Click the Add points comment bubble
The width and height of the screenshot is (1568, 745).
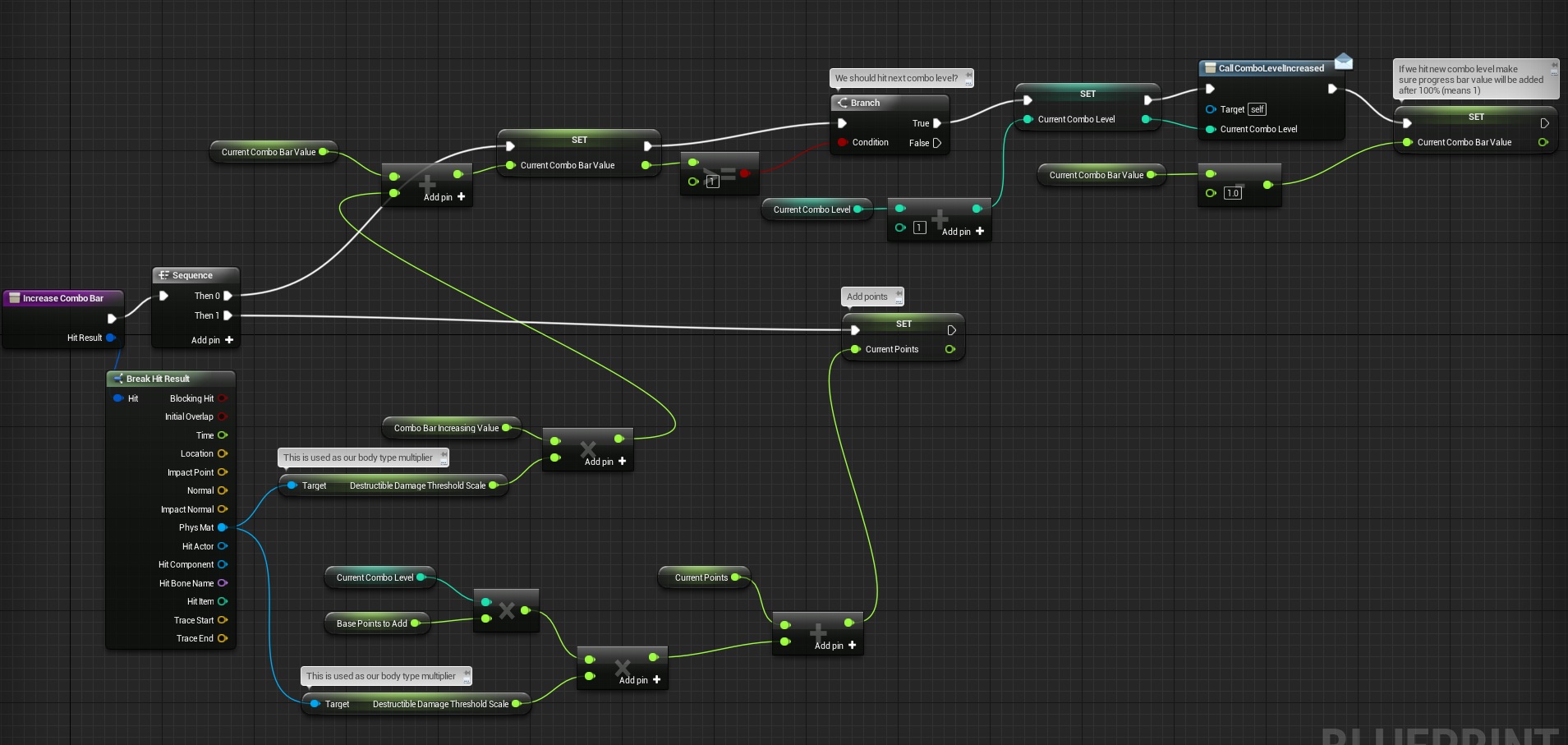[872, 297]
